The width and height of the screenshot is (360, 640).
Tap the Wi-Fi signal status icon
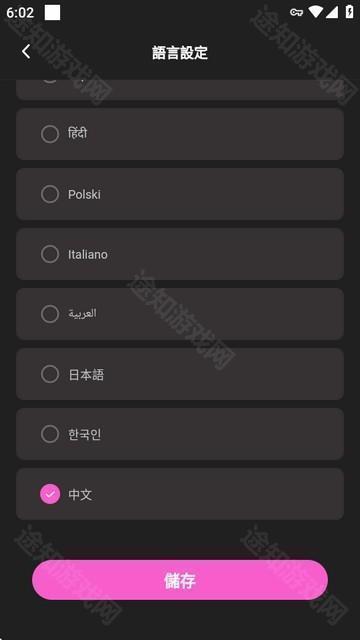(x=316, y=12)
